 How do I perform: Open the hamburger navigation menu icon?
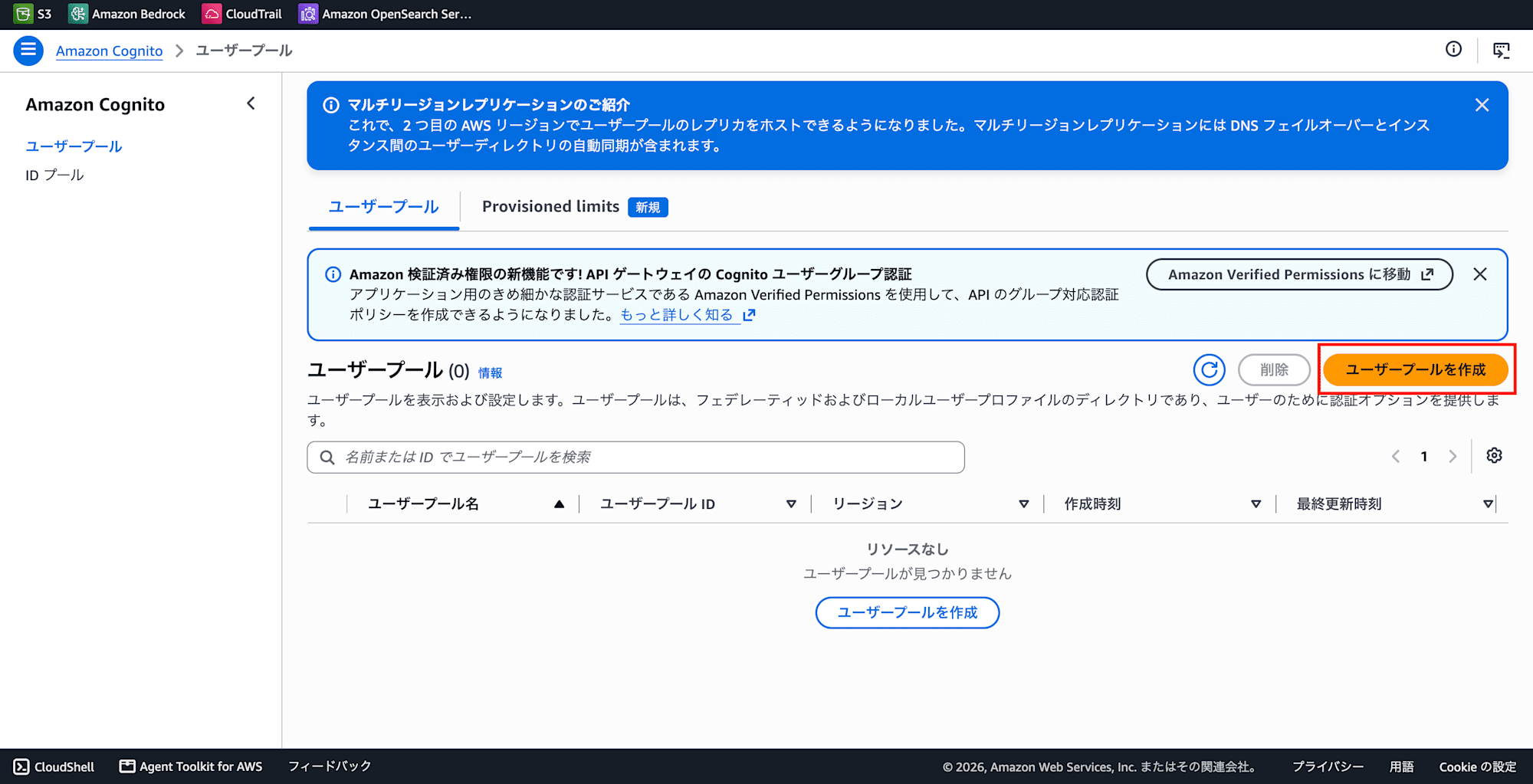point(28,51)
